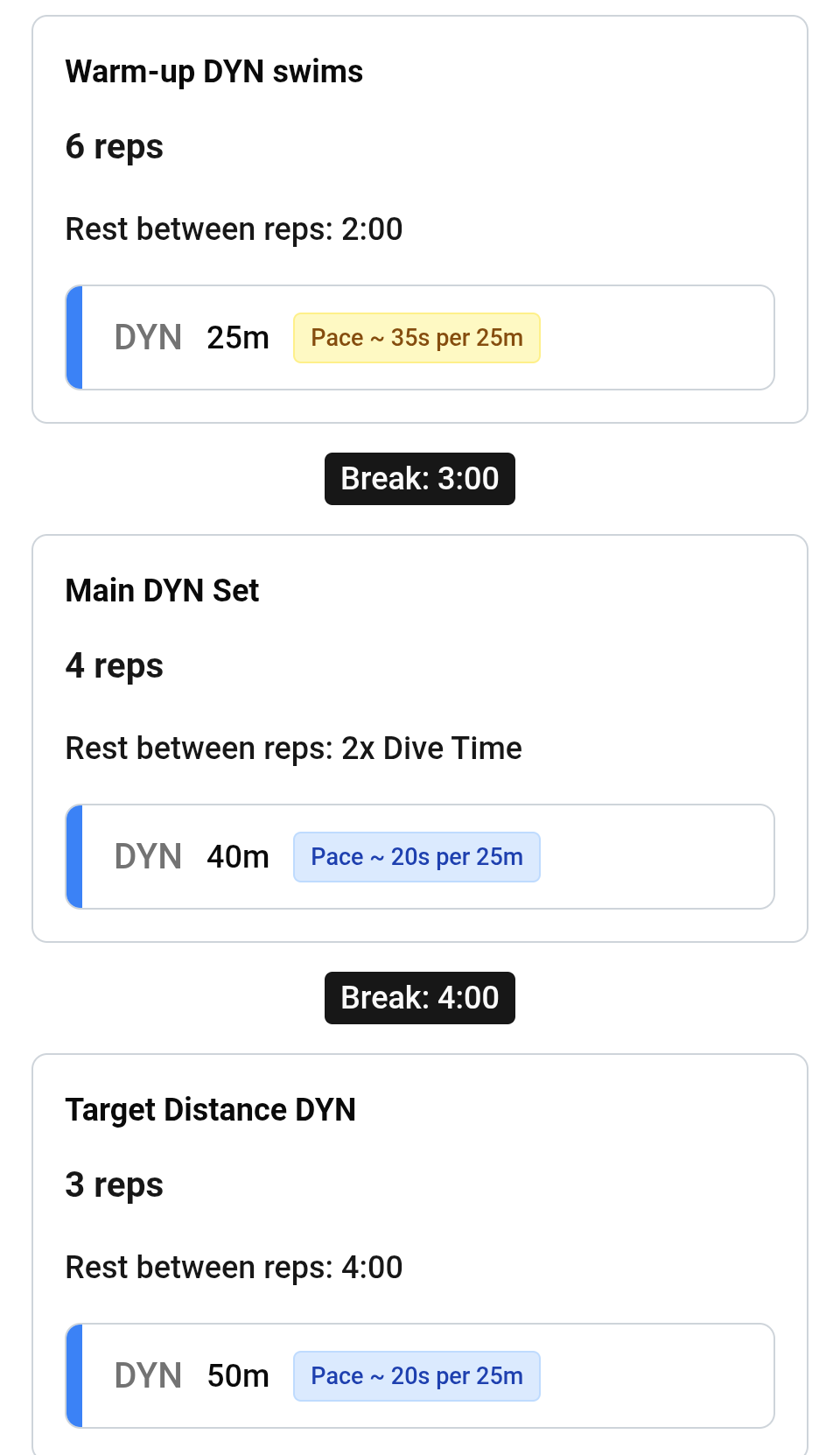The width and height of the screenshot is (840, 1455).
Task: Select the Target Distance DYN heading
Action: point(211,1109)
